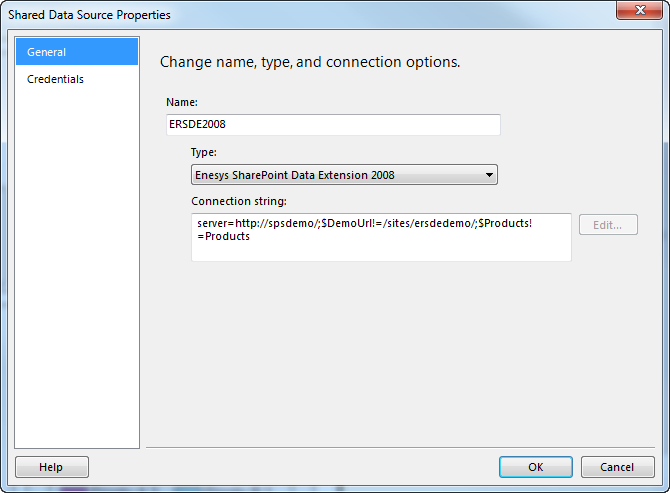
Task: Click the Type dropdown arrow
Action: [x=489, y=175]
